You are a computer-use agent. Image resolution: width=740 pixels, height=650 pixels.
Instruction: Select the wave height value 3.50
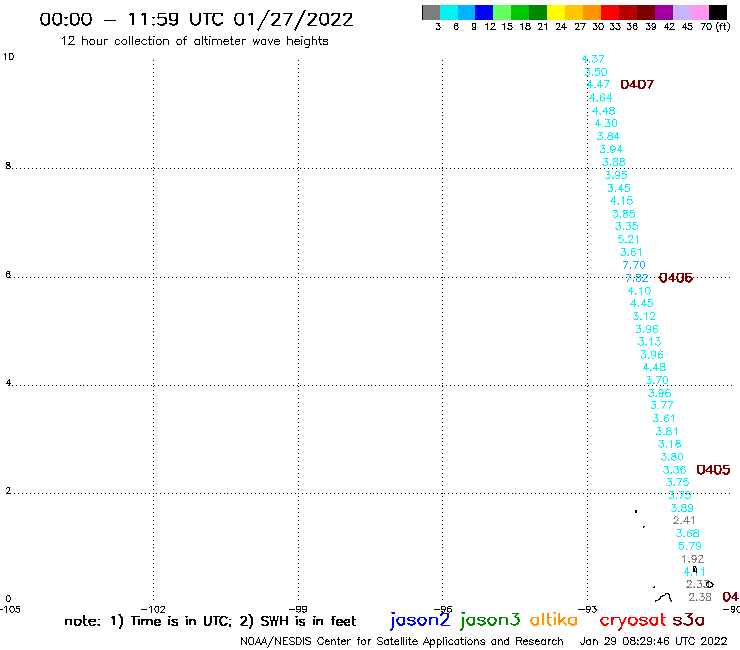pyautogui.click(x=596, y=72)
